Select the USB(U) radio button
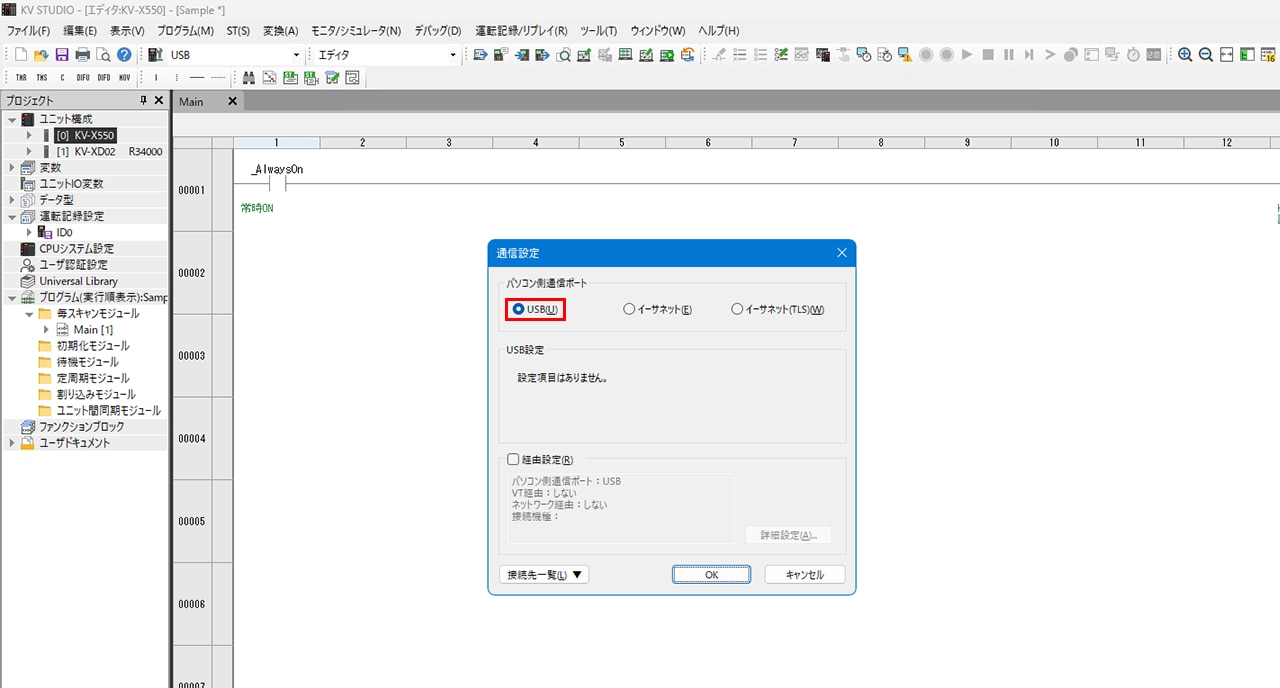 point(518,310)
